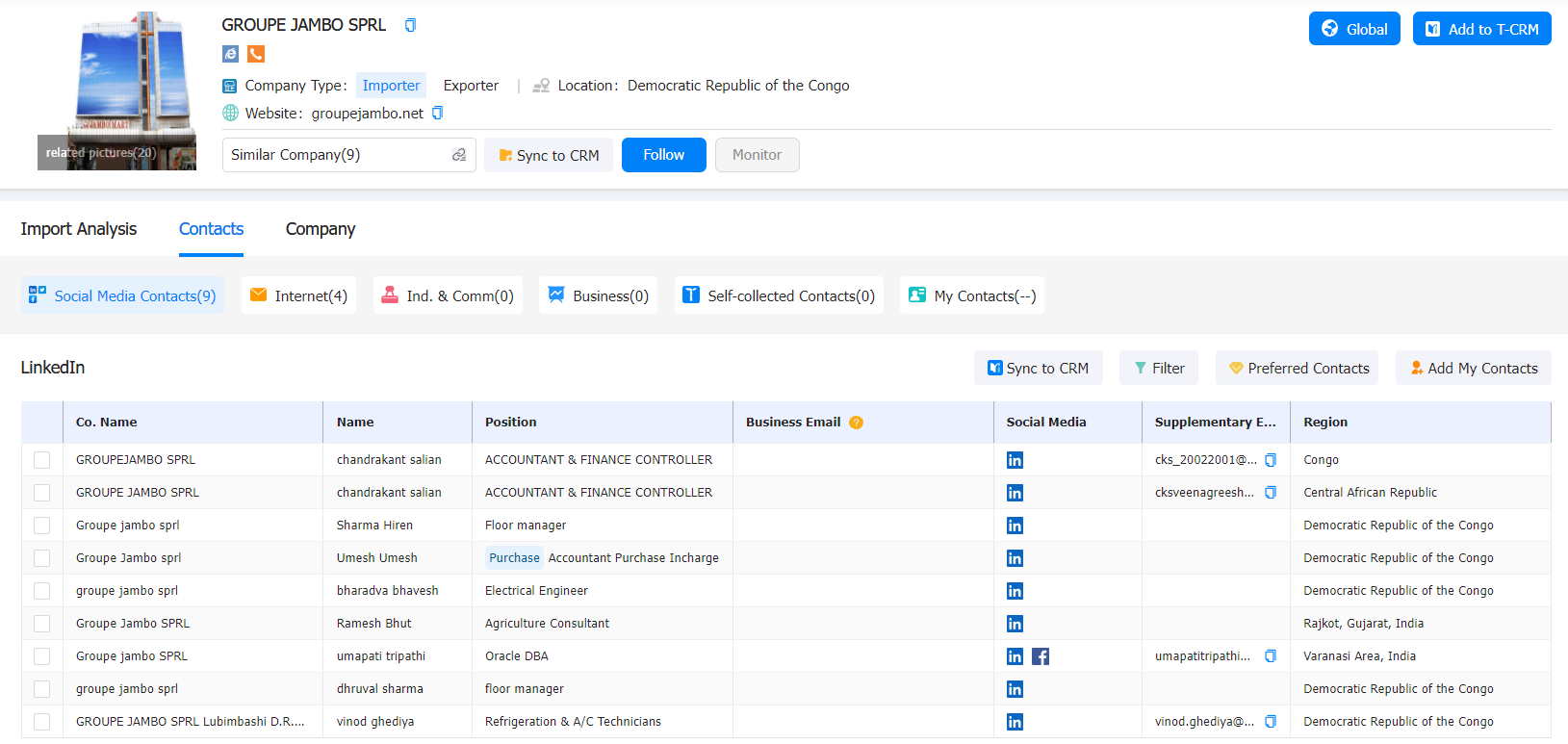Open LinkedIn profile for umapati tripathi
Screen dimensions: 1568x744
click(1015, 656)
